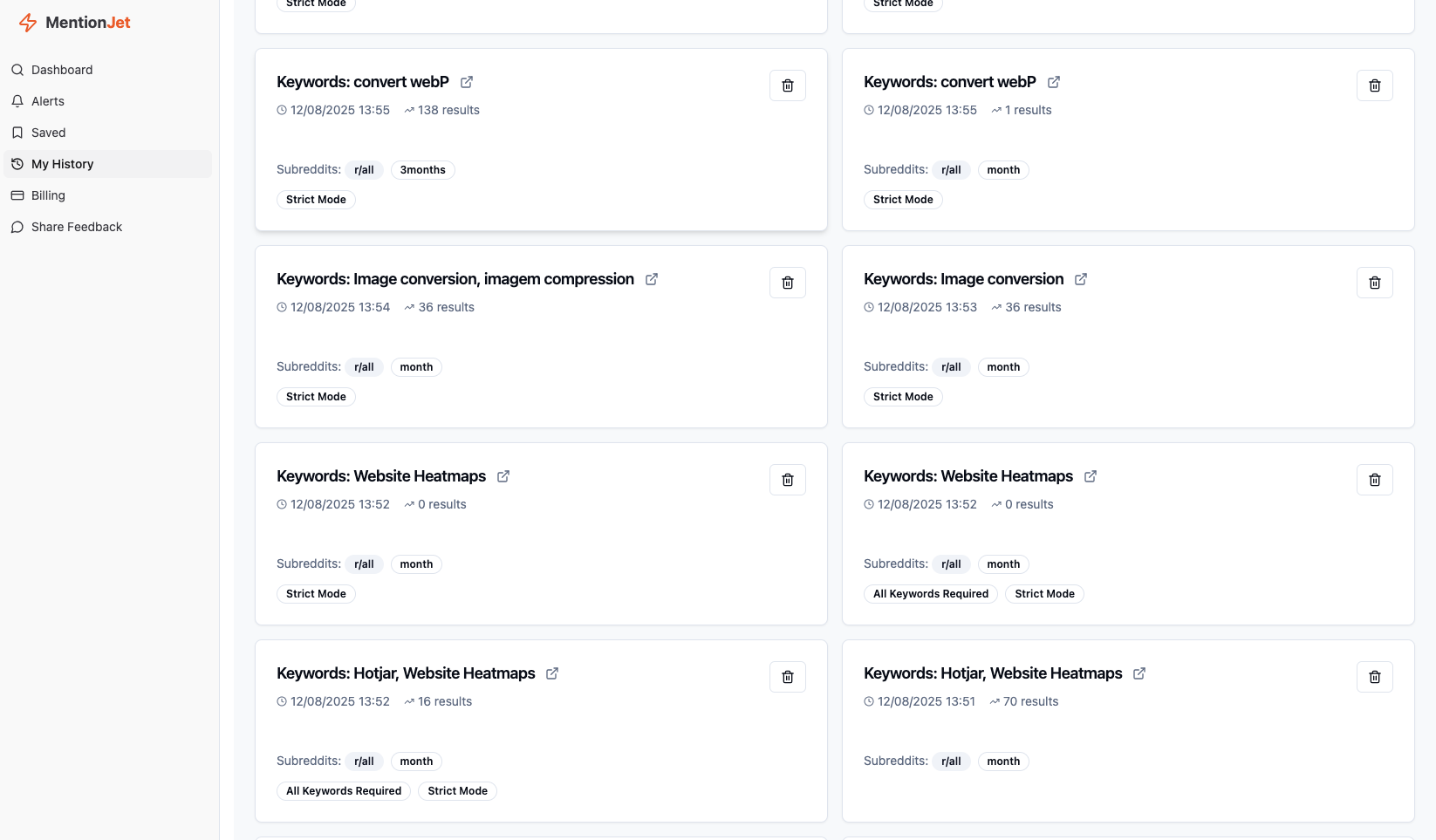Open Share Feedback in the sidebar
Viewport: 1436px width, 840px height.
tap(108, 227)
